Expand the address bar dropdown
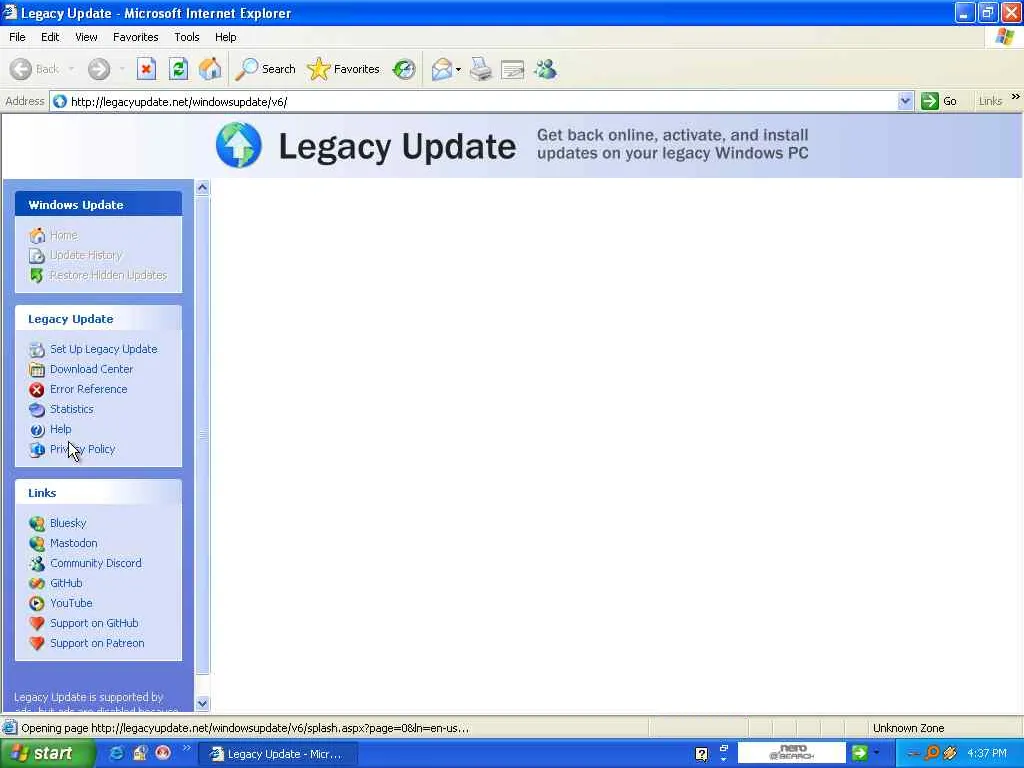This screenshot has width=1024, height=768. [x=904, y=101]
